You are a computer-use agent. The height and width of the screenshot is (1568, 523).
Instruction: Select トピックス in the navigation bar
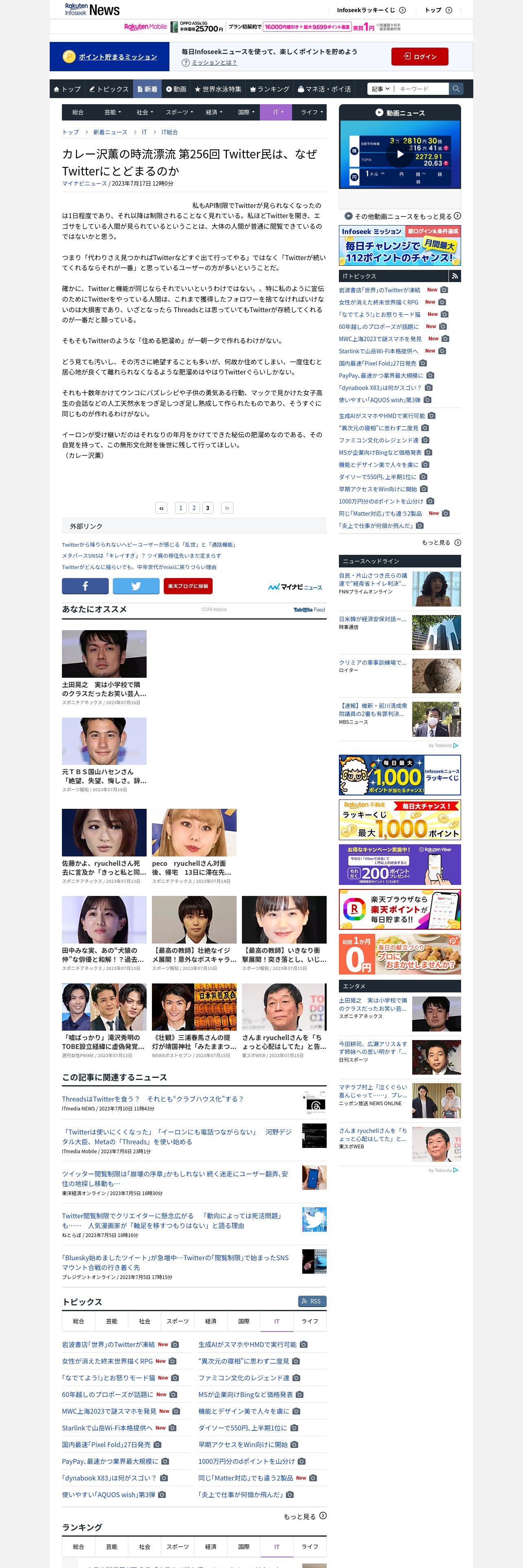(x=108, y=89)
